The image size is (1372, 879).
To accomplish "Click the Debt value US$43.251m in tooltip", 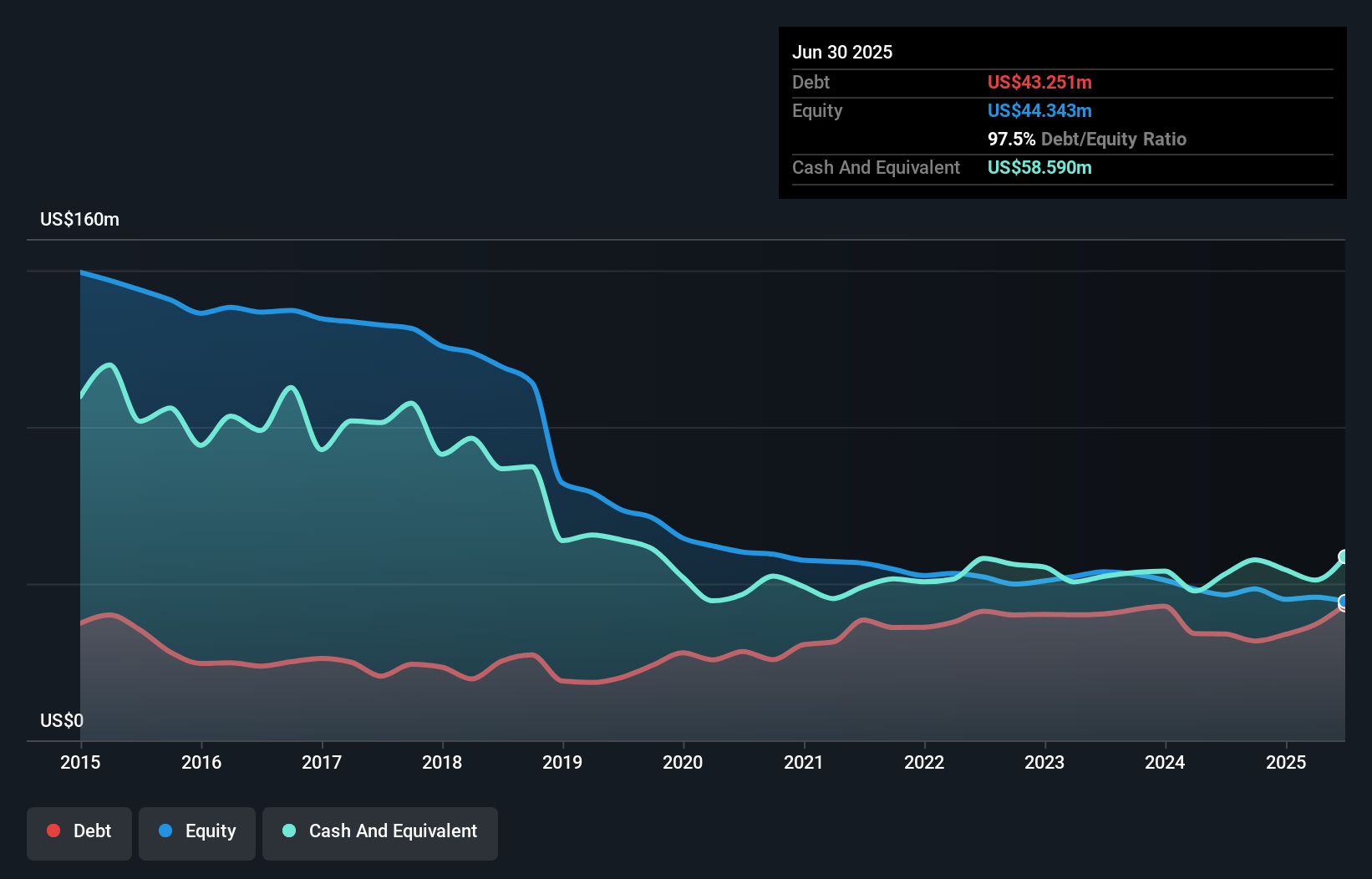I will (x=1039, y=82).
